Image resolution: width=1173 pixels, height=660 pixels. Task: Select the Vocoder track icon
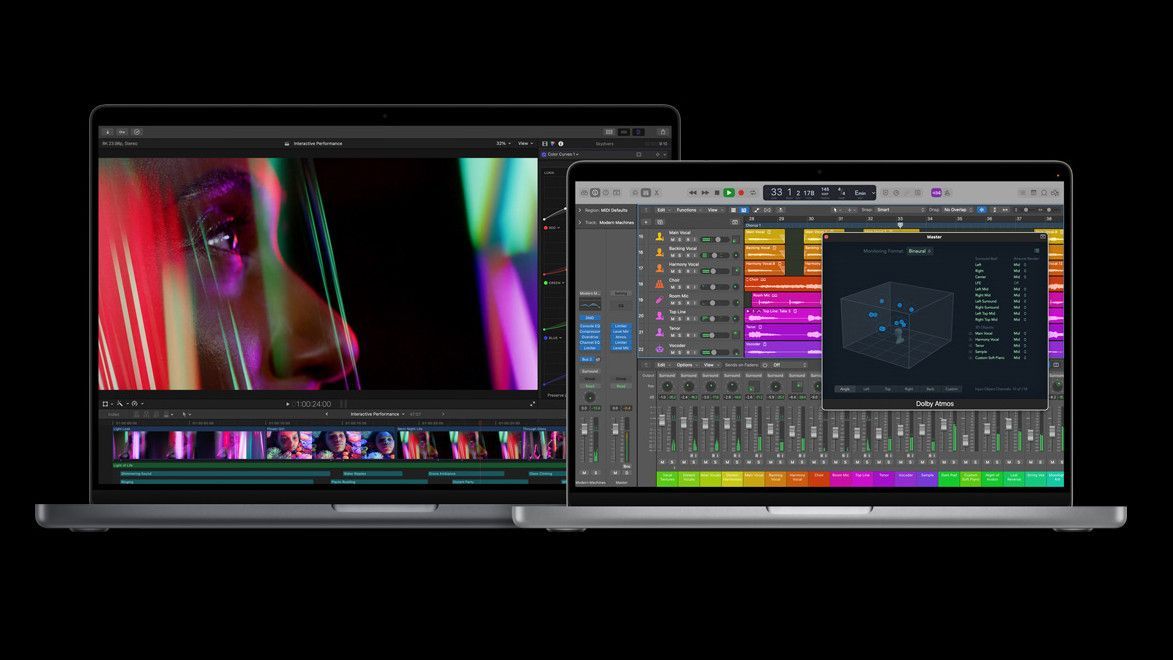pyautogui.click(x=660, y=349)
